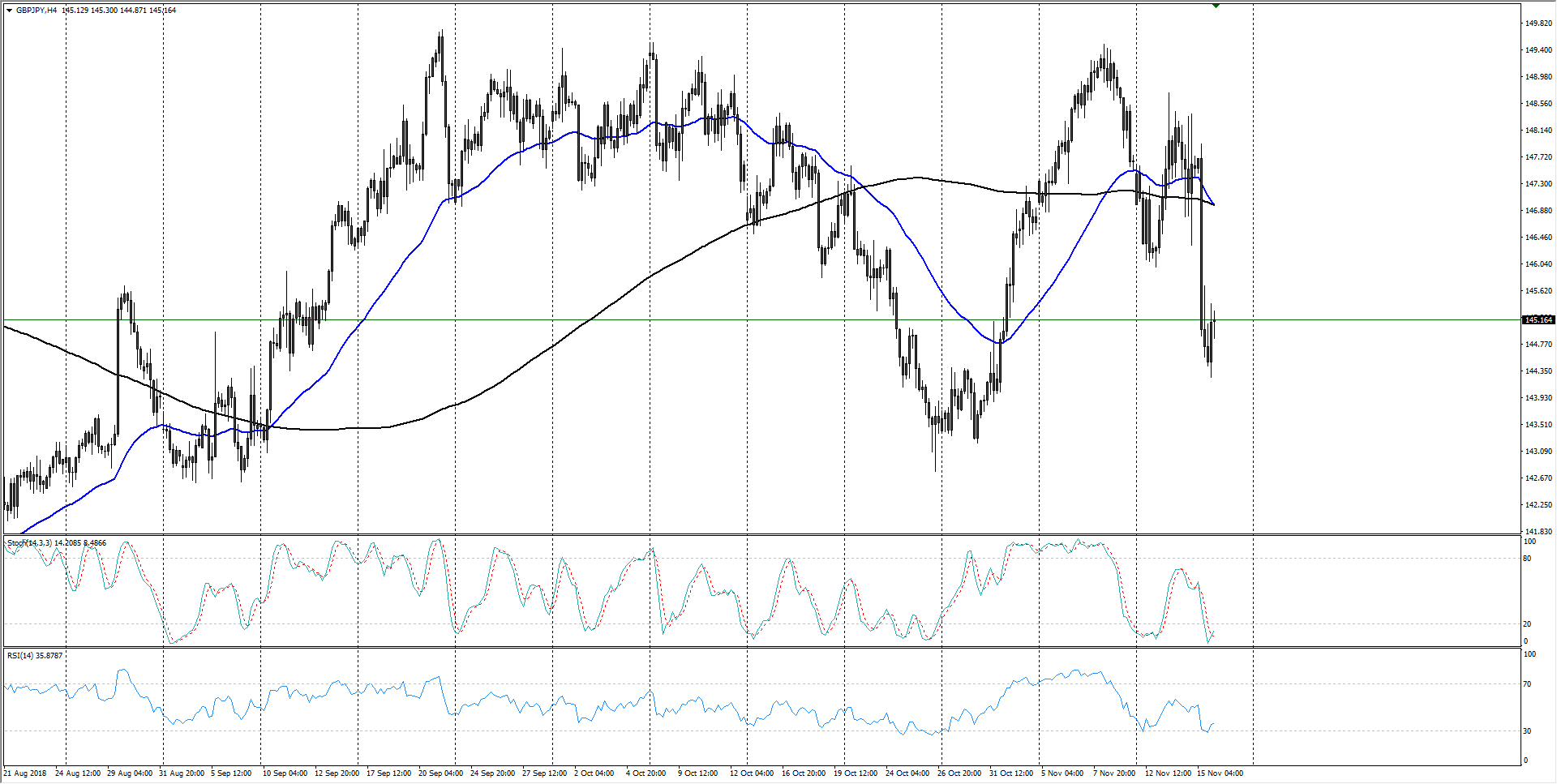Click the 31 Oct 12:00 time label

[1011, 773]
